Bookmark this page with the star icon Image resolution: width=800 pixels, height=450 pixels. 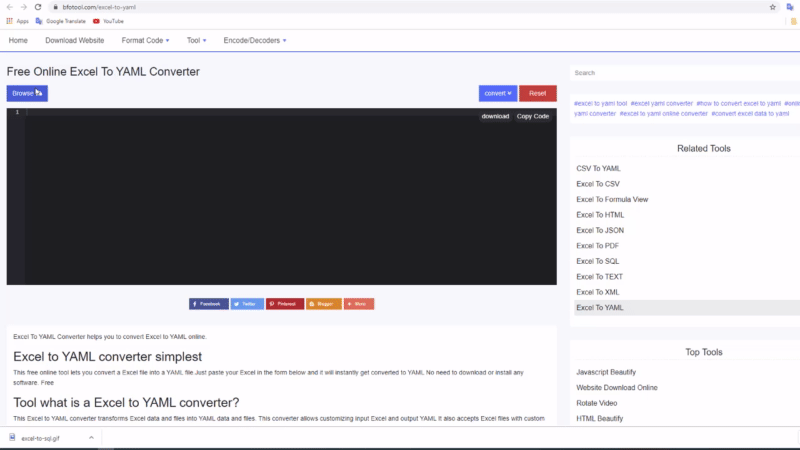tap(773, 7)
